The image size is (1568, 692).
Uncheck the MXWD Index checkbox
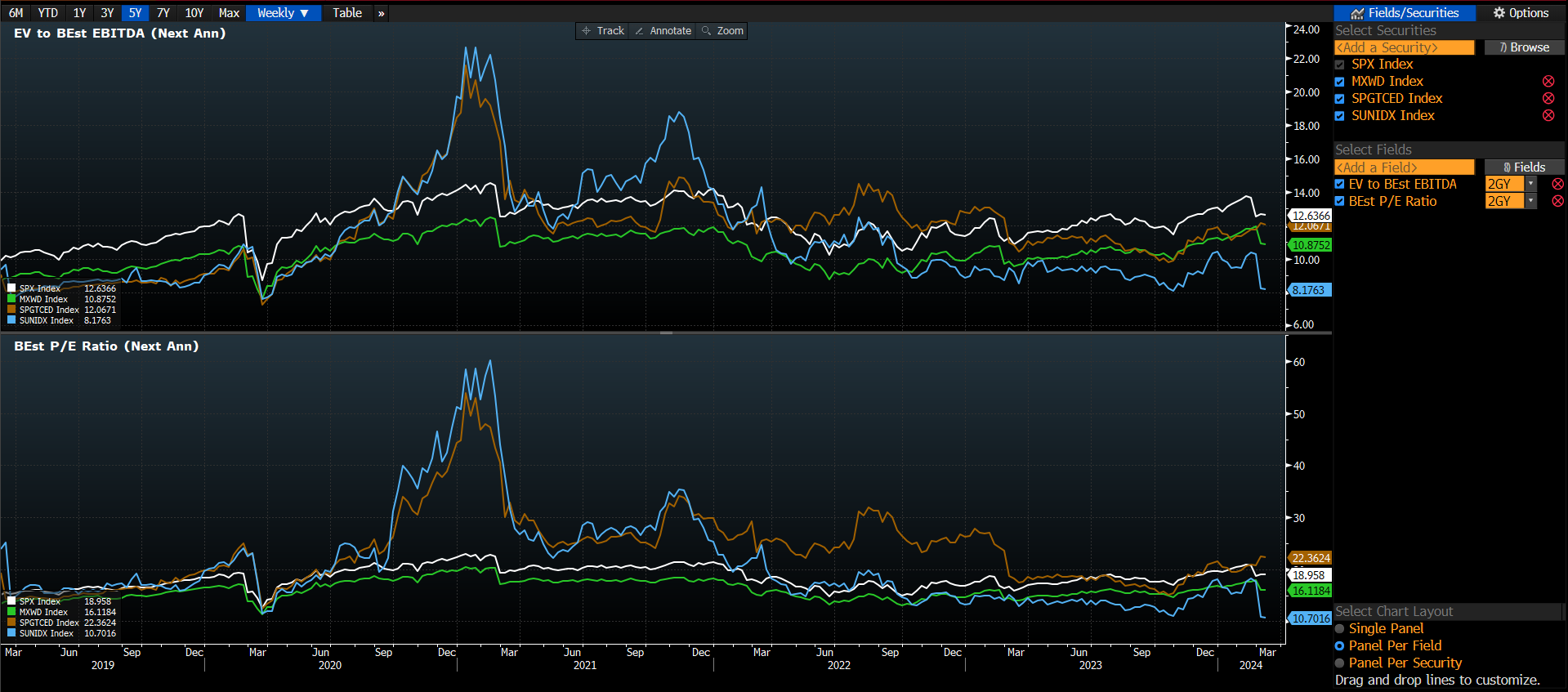(x=1340, y=82)
